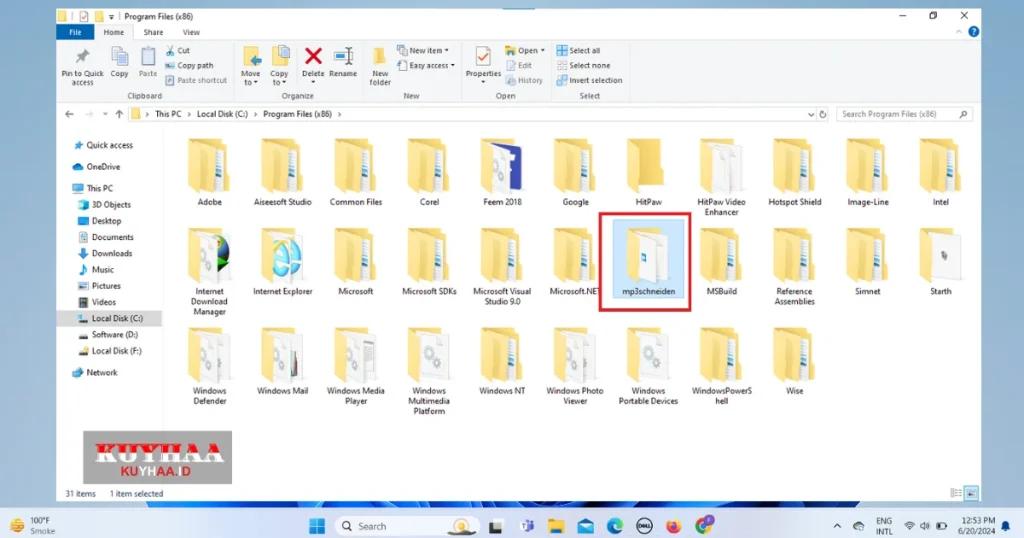
Task: Click the taskbar clock and date
Action: point(978,526)
